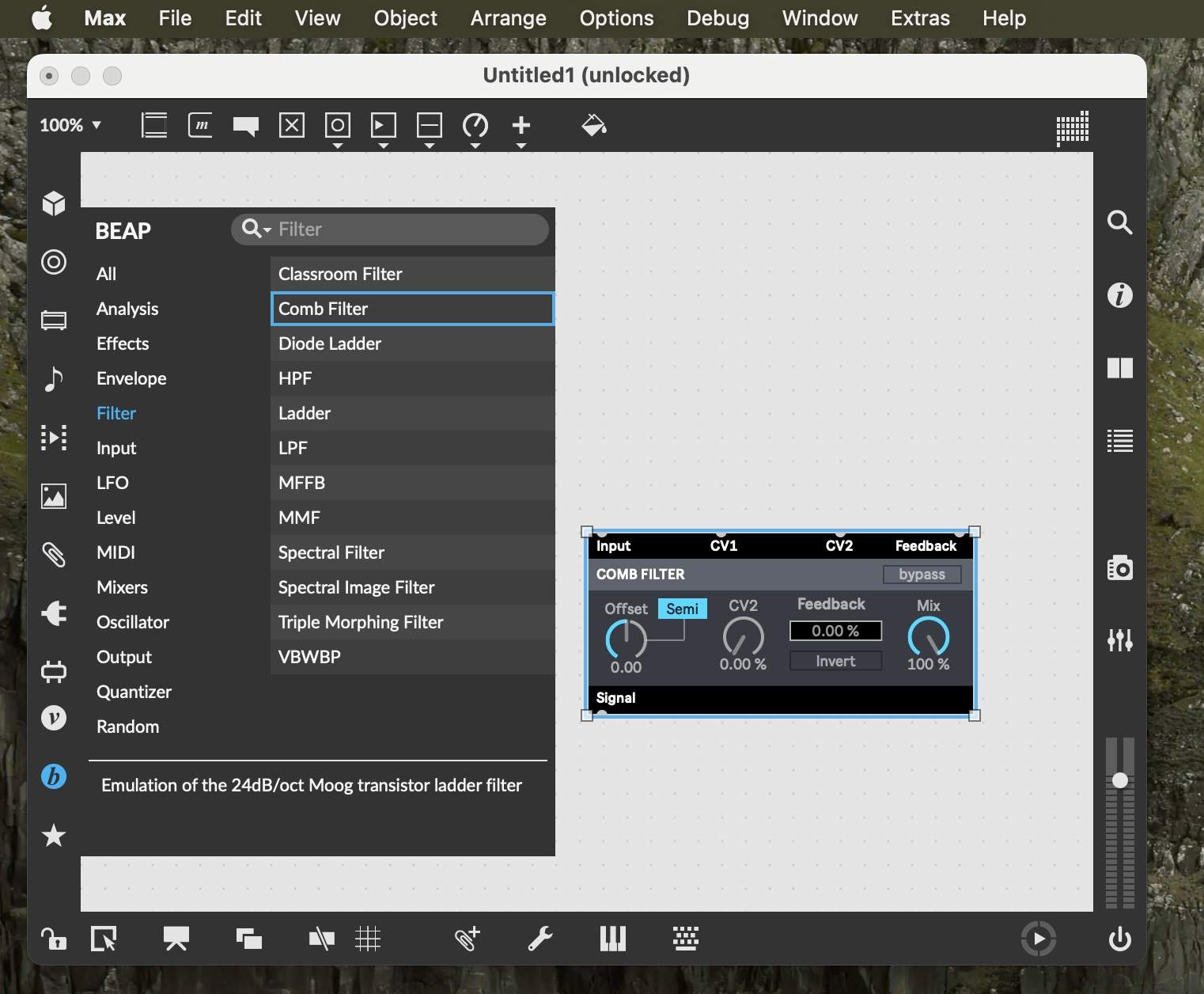Toggle bypass on the Comb Filter
The width and height of the screenshot is (1204, 994).
pyautogui.click(x=922, y=575)
